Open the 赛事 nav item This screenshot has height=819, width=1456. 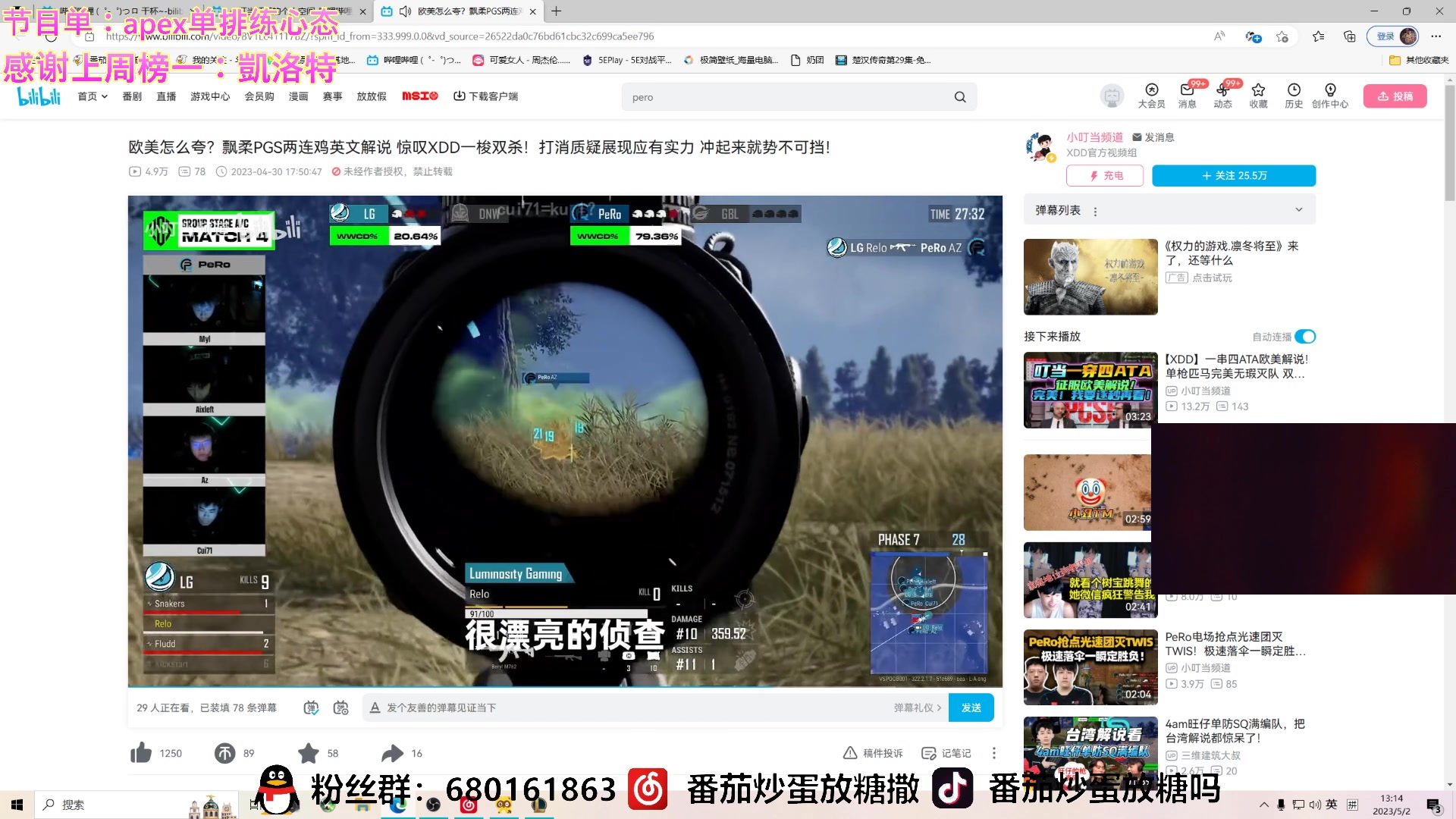point(333,96)
